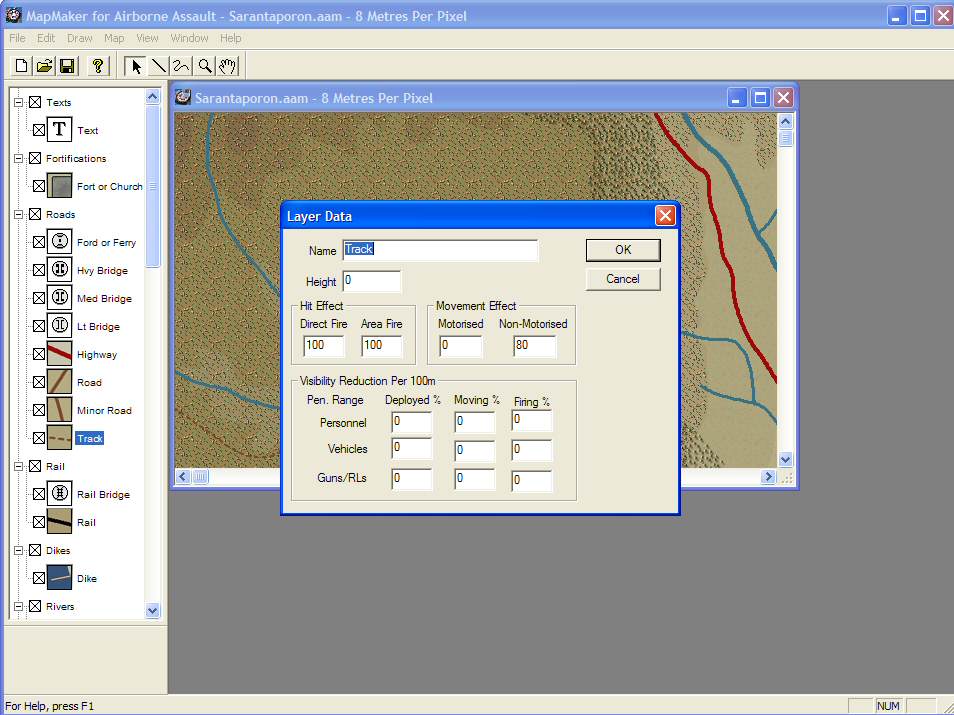The image size is (954, 715).
Task: Toggle the Dike layer checkbox
Action: point(39,578)
